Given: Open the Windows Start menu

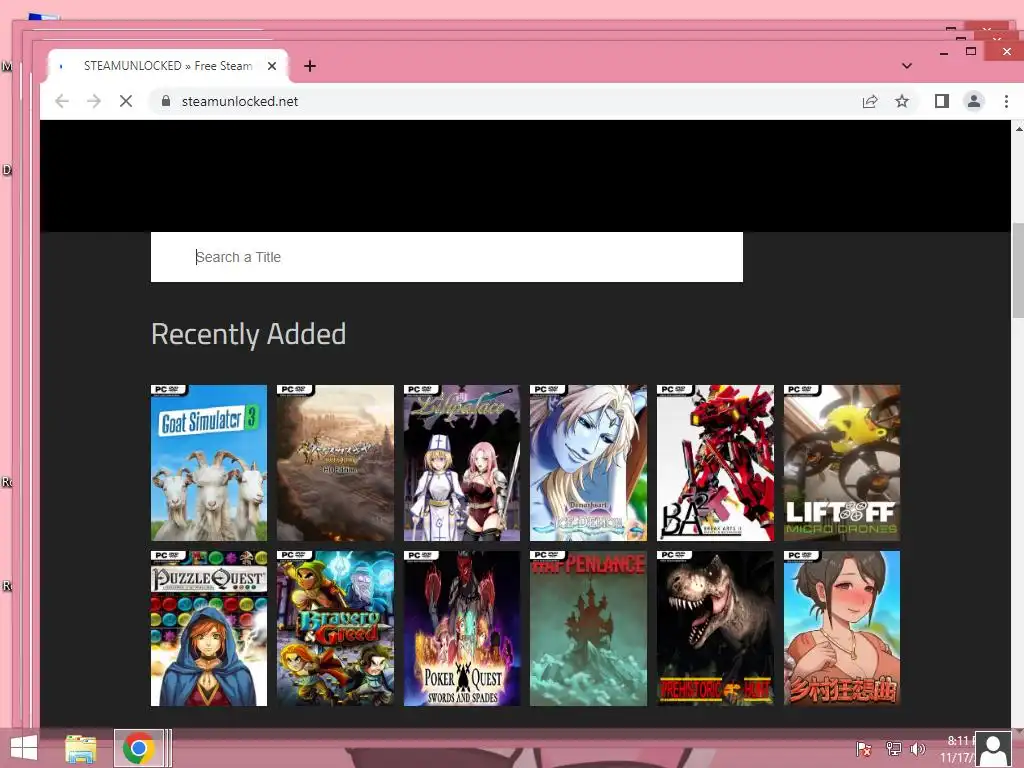Looking at the screenshot, I should 24,748.
